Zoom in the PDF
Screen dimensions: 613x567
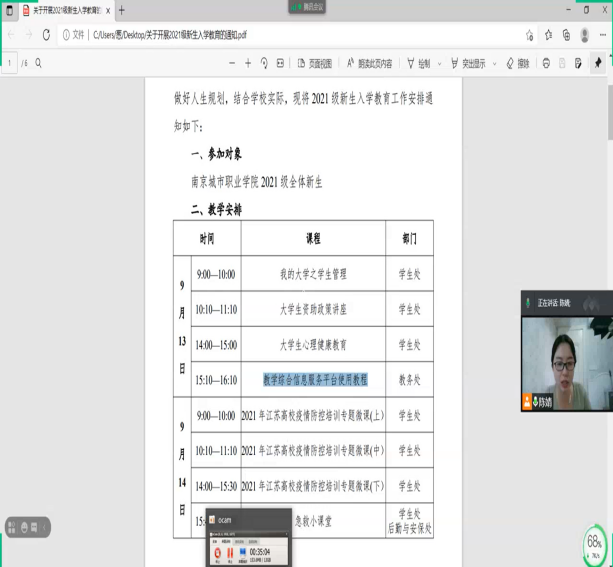[x=248, y=63]
